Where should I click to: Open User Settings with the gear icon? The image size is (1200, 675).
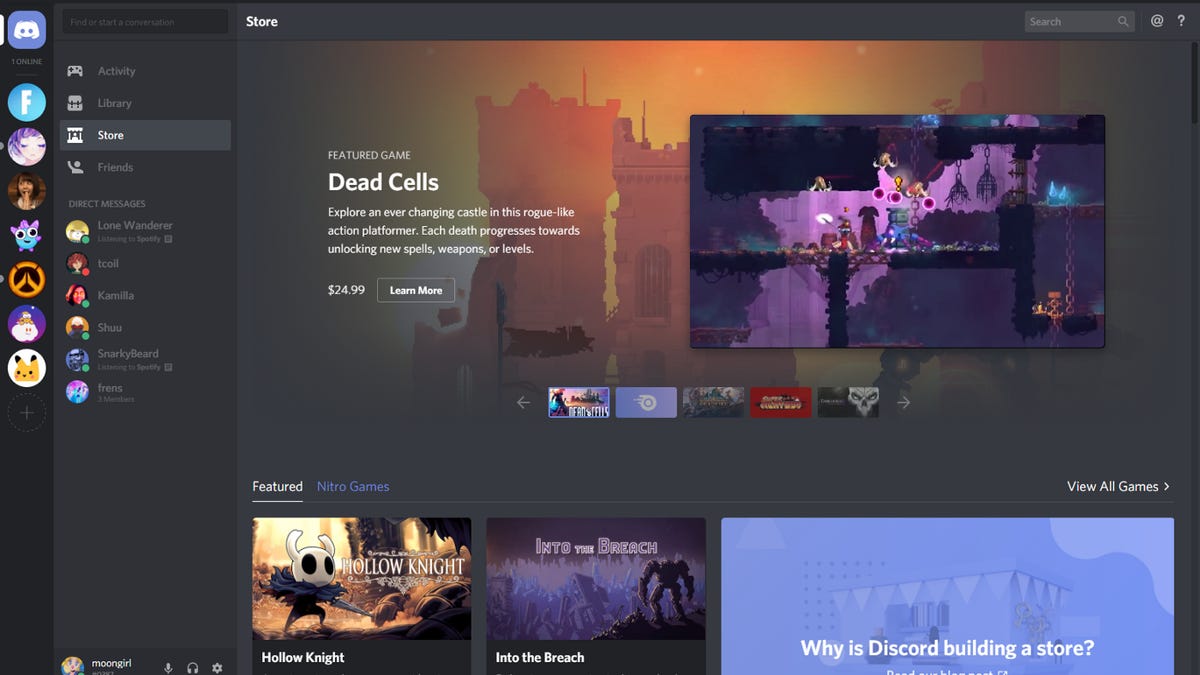pos(217,667)
